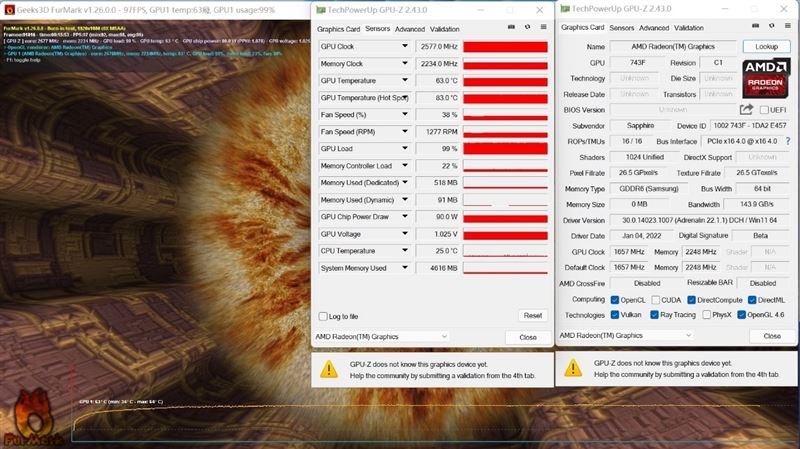Open Validation tab in Graphics Card window

pyautogui.click(x=689, y=28)
